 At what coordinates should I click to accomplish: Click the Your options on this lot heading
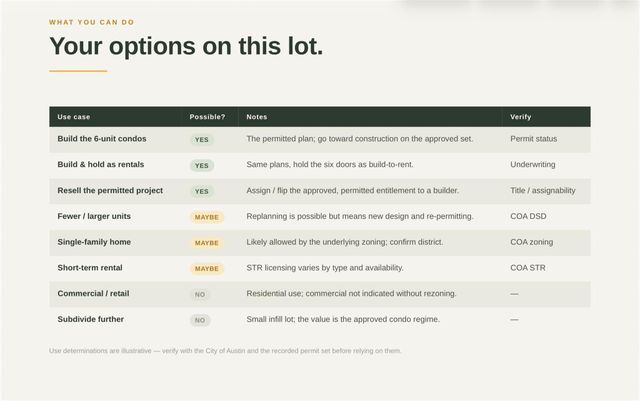tap(186, 46)
